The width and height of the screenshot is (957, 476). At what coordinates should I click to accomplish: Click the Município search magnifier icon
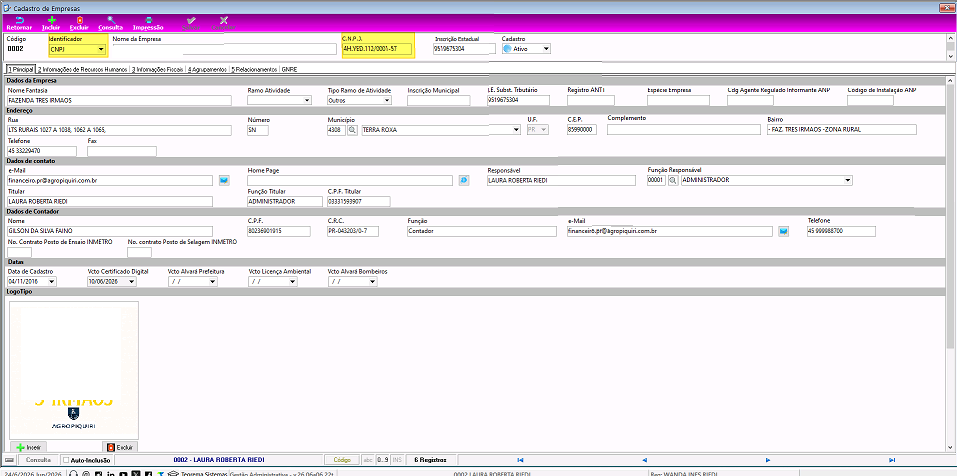coord(353,130)
